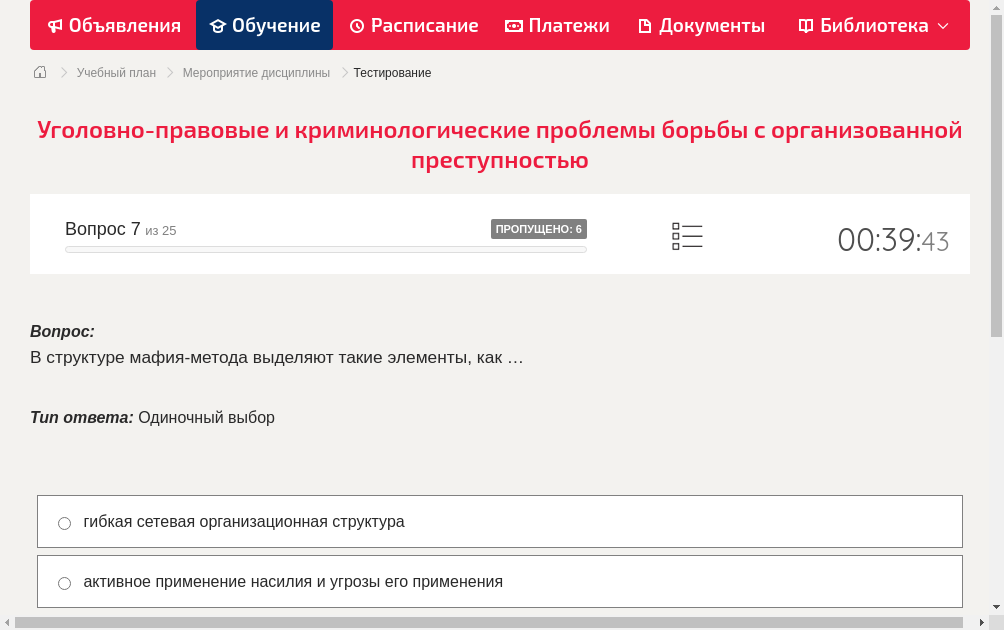Click the question progress bar
Viewport: 1004px width, 630px height.
[x=325, y=249]
